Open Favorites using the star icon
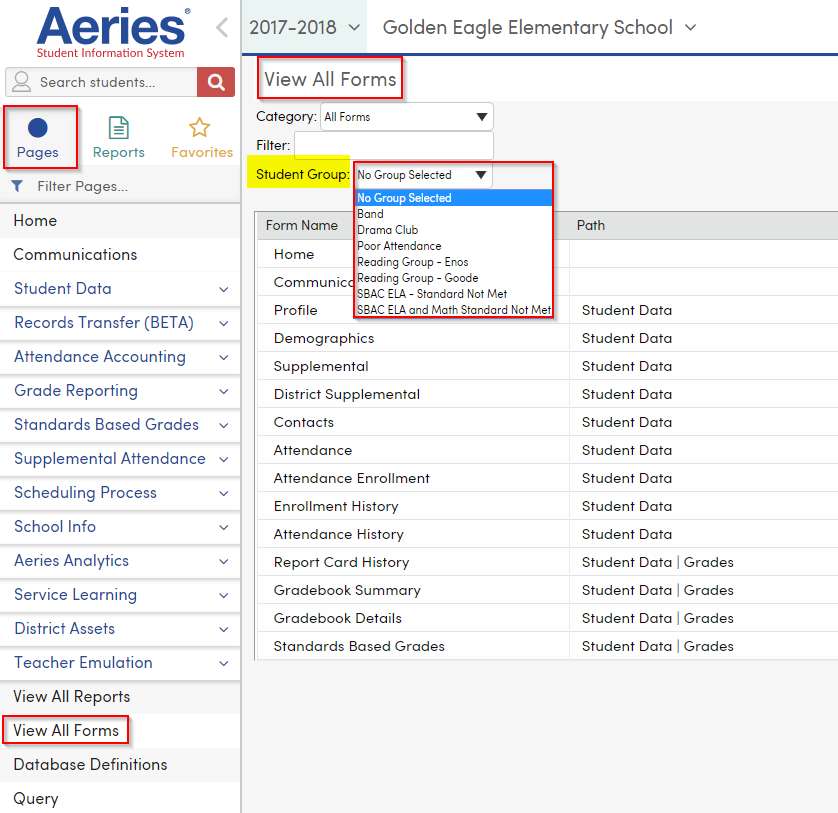This screenshot has height=813, width=838. tap(201, 127)
